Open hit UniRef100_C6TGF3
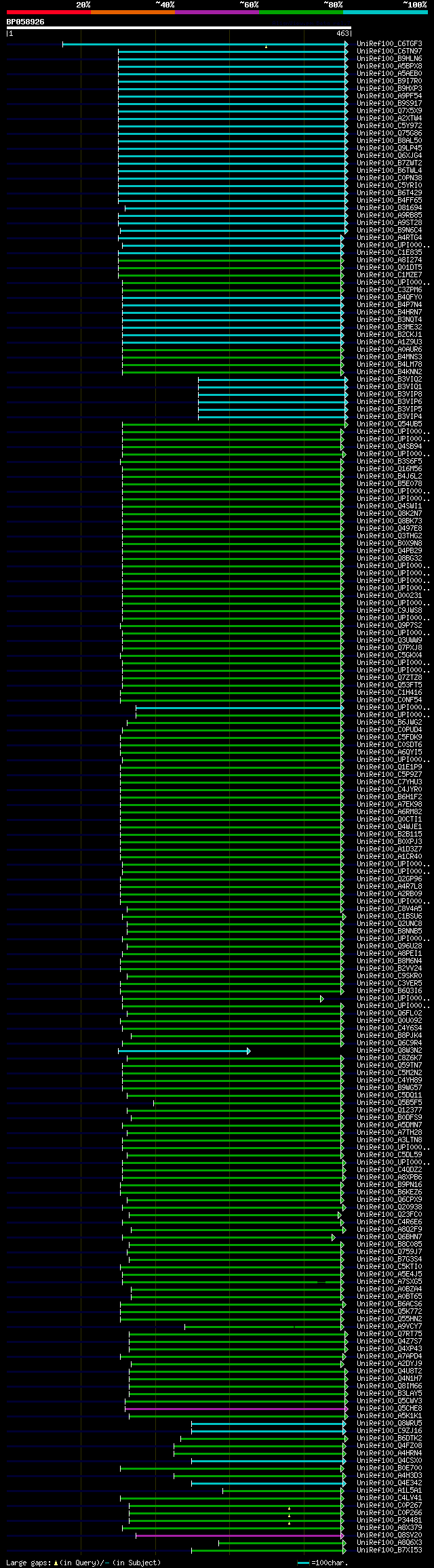This screenshot has width=434, height=1568. [389, 44]
